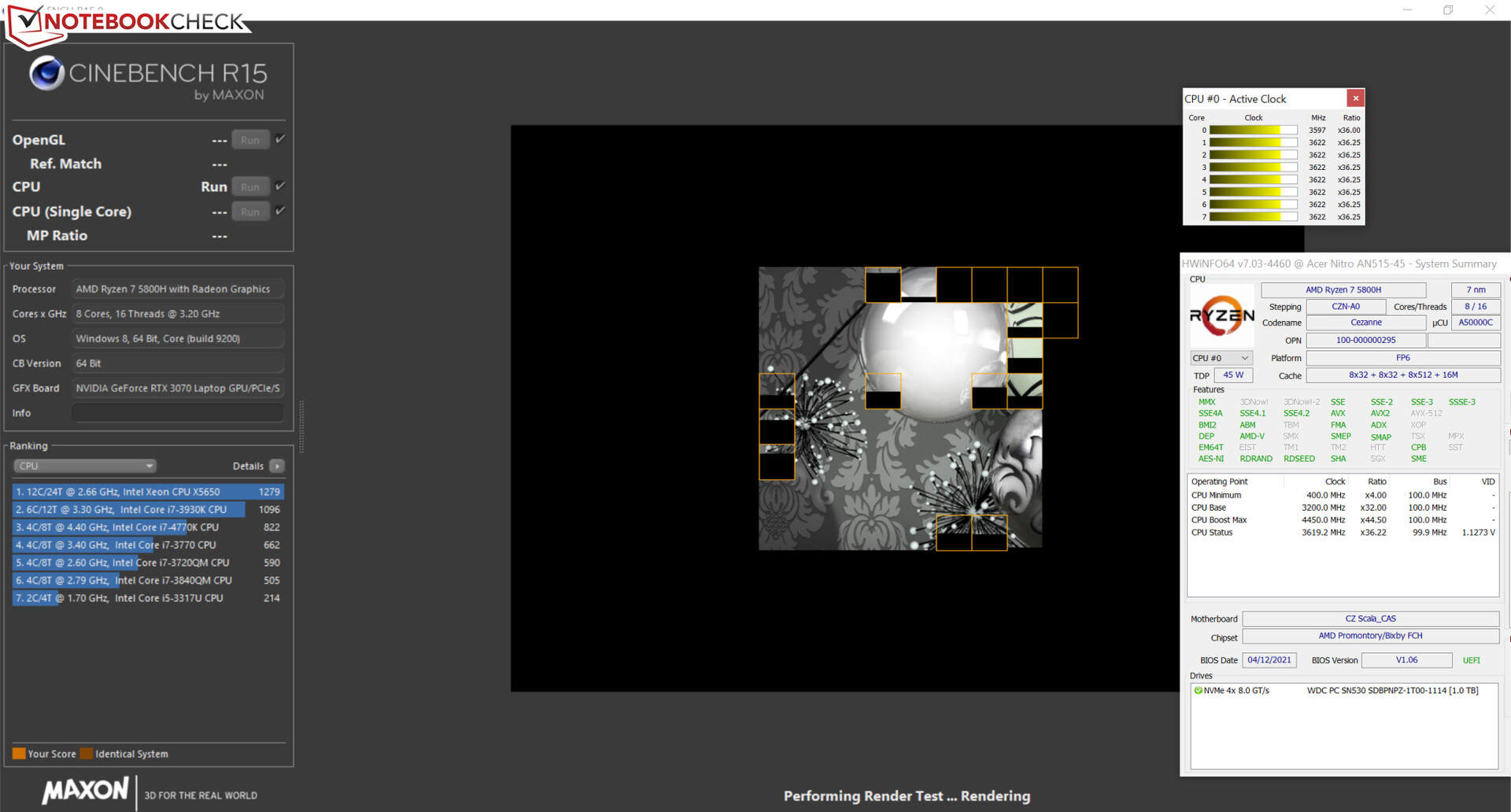1511x812 pixels.
Task: Minimize the Cinebench window
Action: (1407, 10)
